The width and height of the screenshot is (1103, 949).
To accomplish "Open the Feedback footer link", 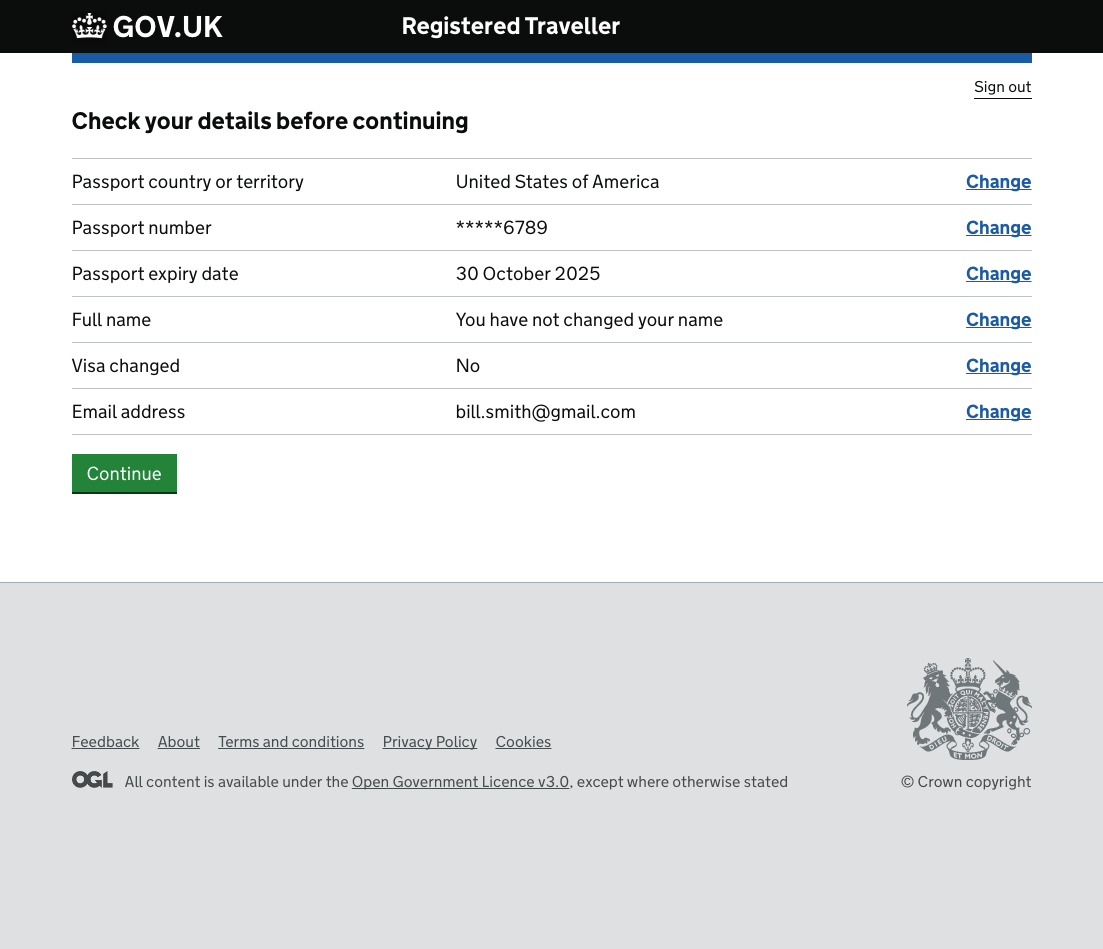I will click(x=105, y=742).
